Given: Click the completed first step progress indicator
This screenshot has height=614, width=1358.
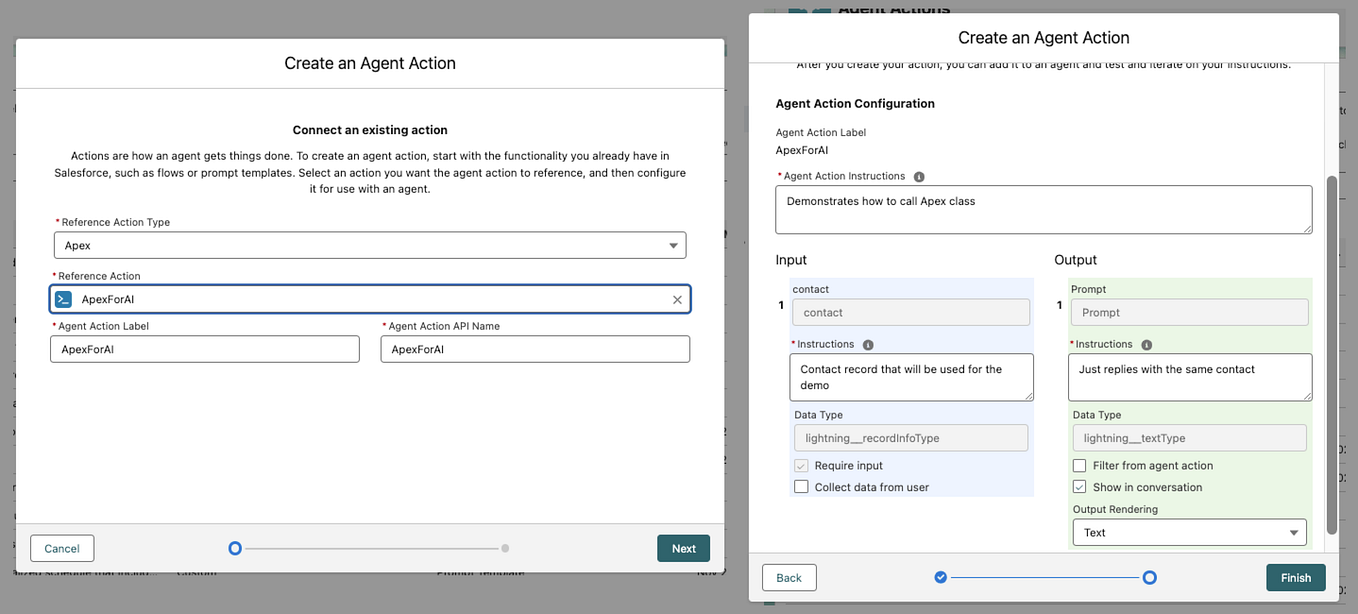Looking at the screenshot, I should pos(940,577).
